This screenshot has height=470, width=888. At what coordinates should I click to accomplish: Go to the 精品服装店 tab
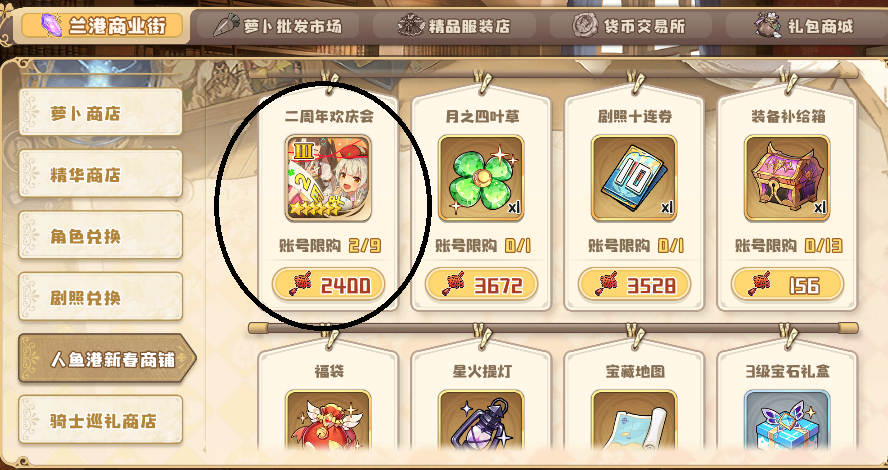coord(454,25)
